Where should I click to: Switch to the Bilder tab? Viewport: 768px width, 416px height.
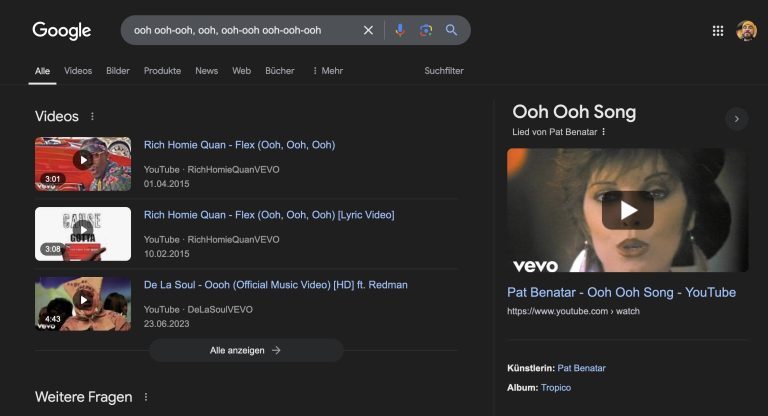(118, 71)
